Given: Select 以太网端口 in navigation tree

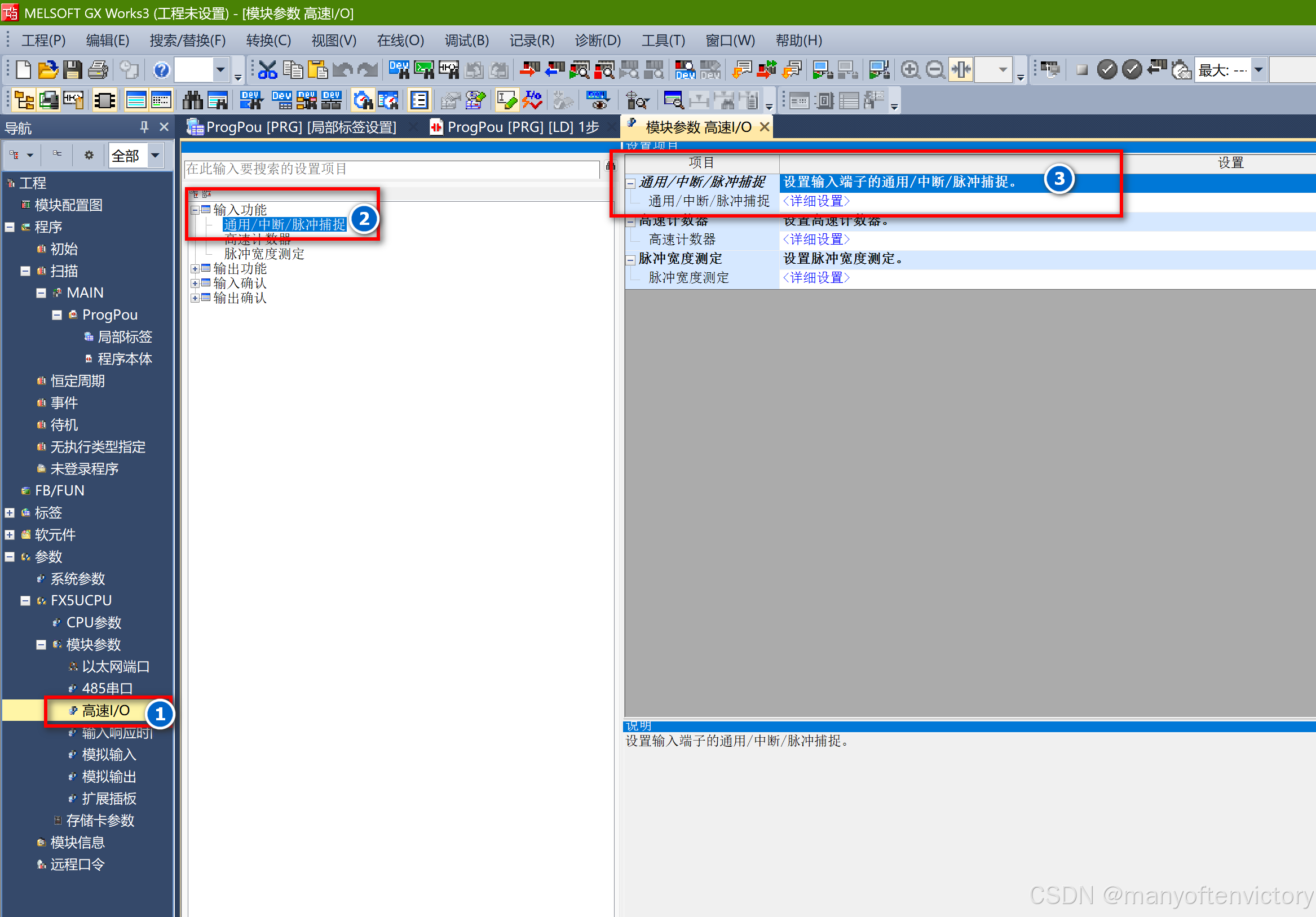Looking at the screenshot, I should click(116, 667).
